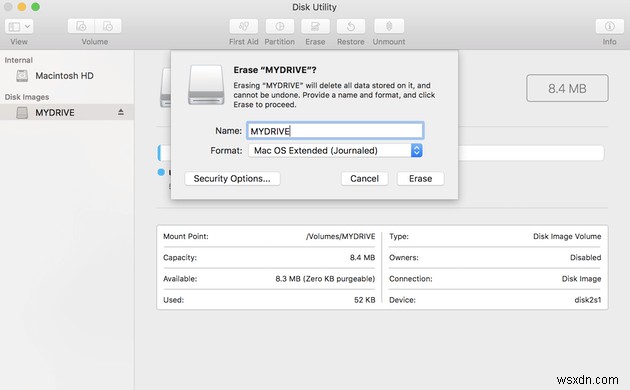Click the Type value Disk Image Volume
Viewport: 630px width, 390px height.
[567, 237]
